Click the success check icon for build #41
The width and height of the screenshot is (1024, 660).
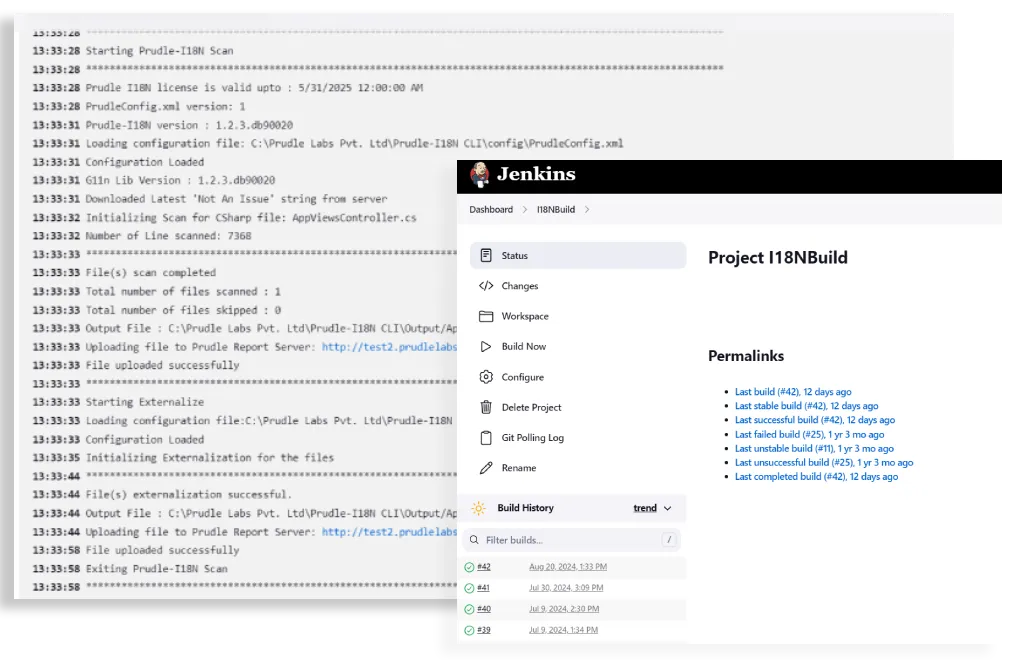click(469, 588)
